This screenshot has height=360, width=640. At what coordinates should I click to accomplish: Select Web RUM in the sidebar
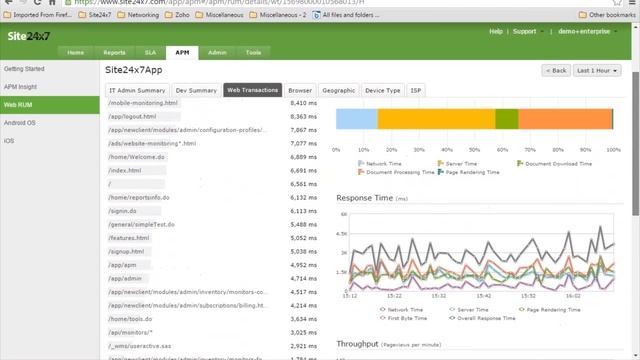(49, 105)
